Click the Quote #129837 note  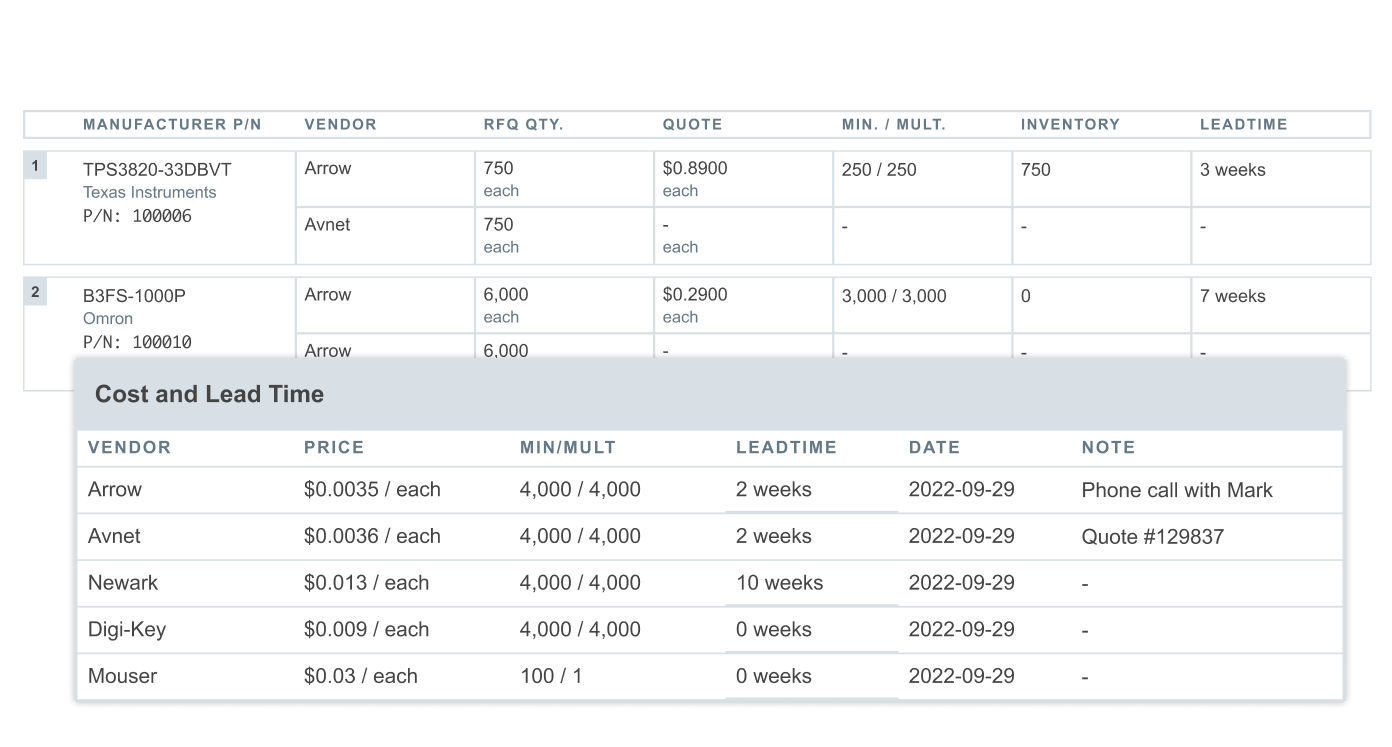click(1153, 537)
